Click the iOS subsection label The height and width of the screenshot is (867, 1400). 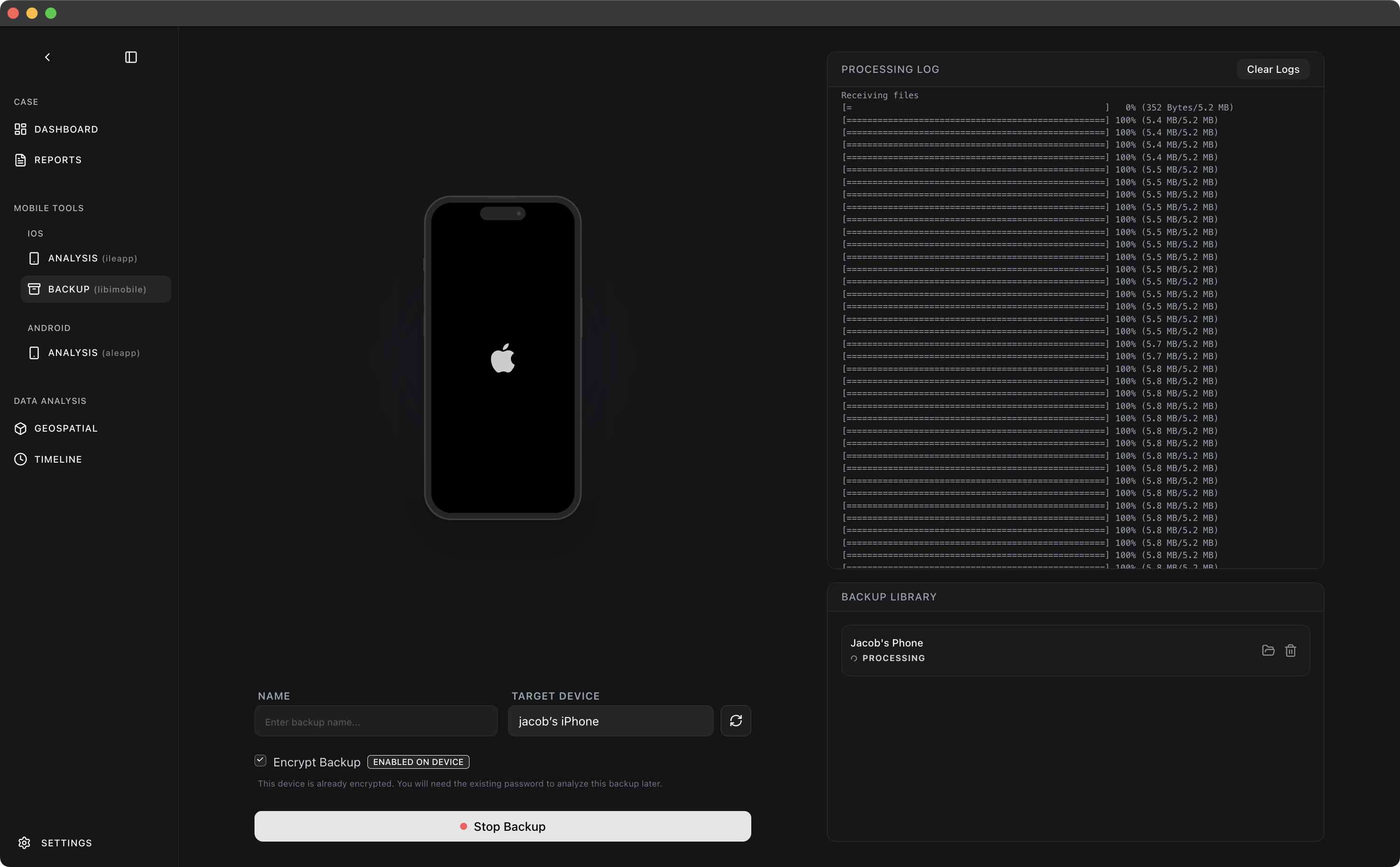pos(35,233)
